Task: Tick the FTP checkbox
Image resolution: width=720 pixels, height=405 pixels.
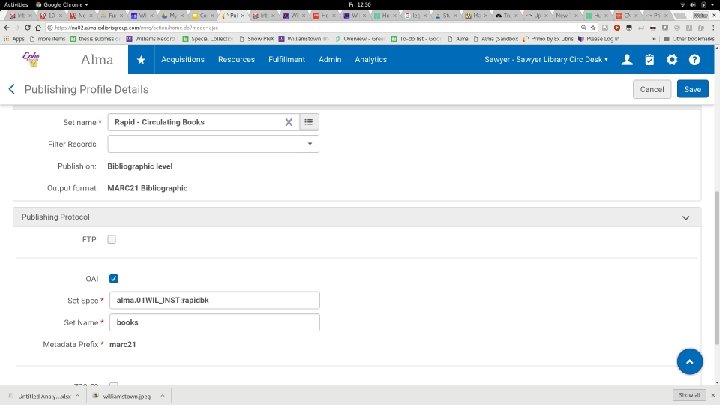Action: click(112, 239)
